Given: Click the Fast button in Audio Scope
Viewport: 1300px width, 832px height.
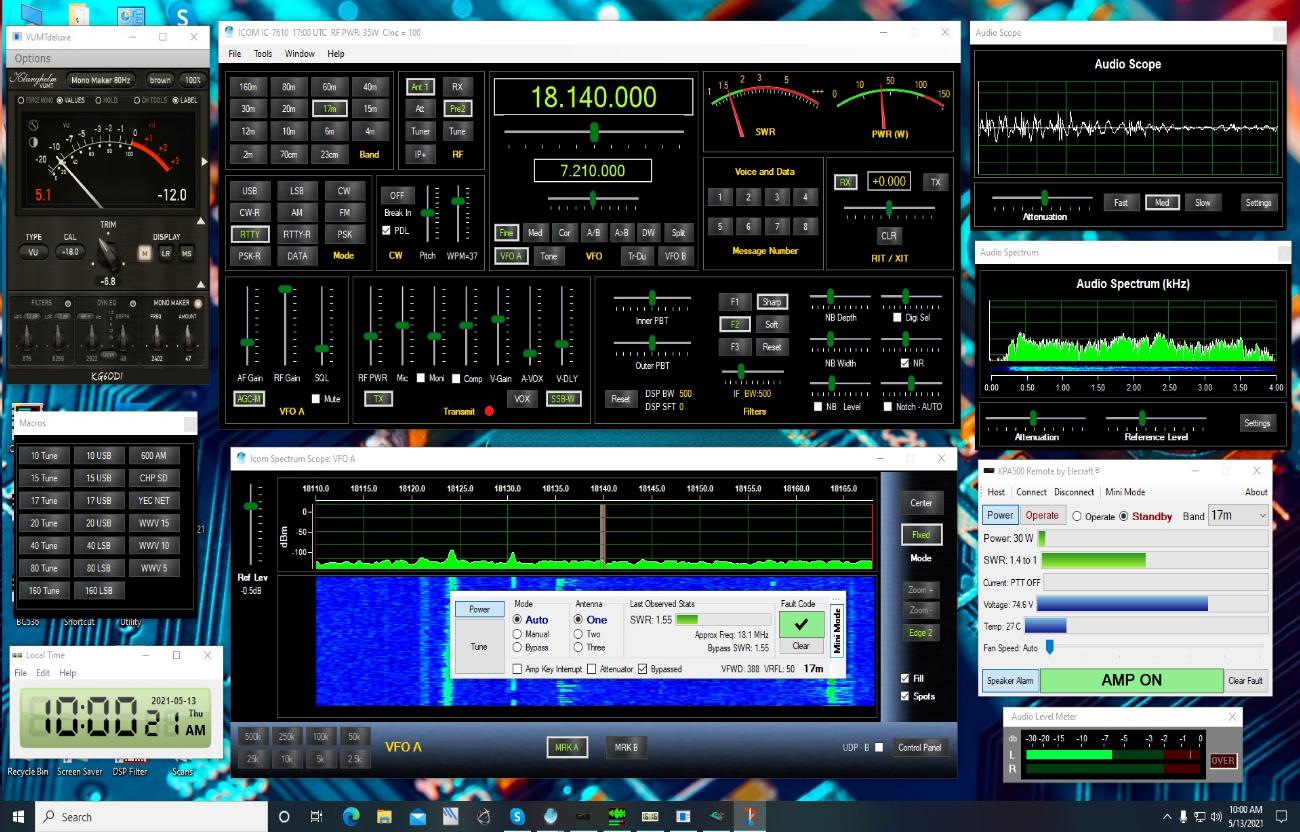Looking at the screenshot, I should coord(1121,202).
